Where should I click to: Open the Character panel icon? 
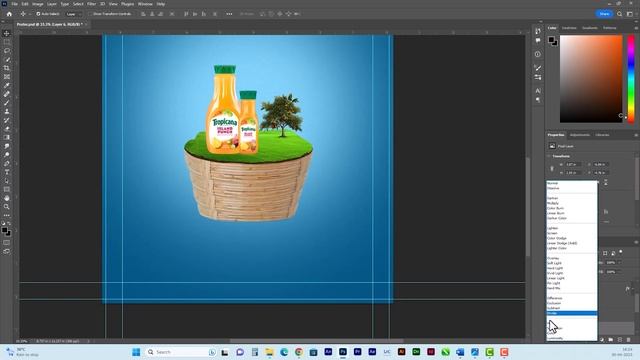(x=538, y=91)
